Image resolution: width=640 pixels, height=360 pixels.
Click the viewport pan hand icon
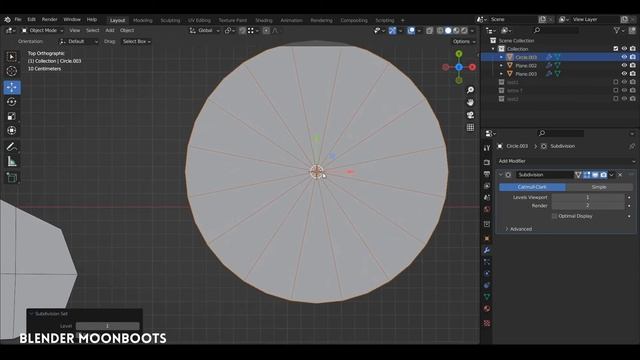pyautogui.click(x=470, y=102)
